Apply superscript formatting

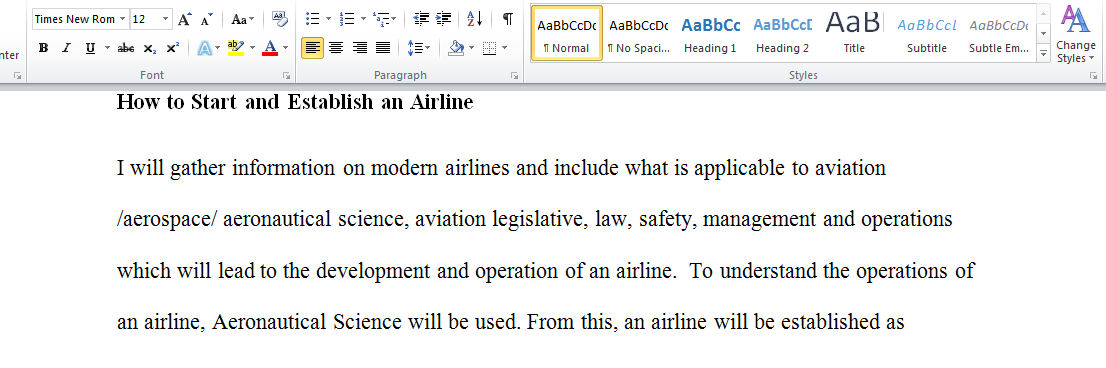pos(172,49)
